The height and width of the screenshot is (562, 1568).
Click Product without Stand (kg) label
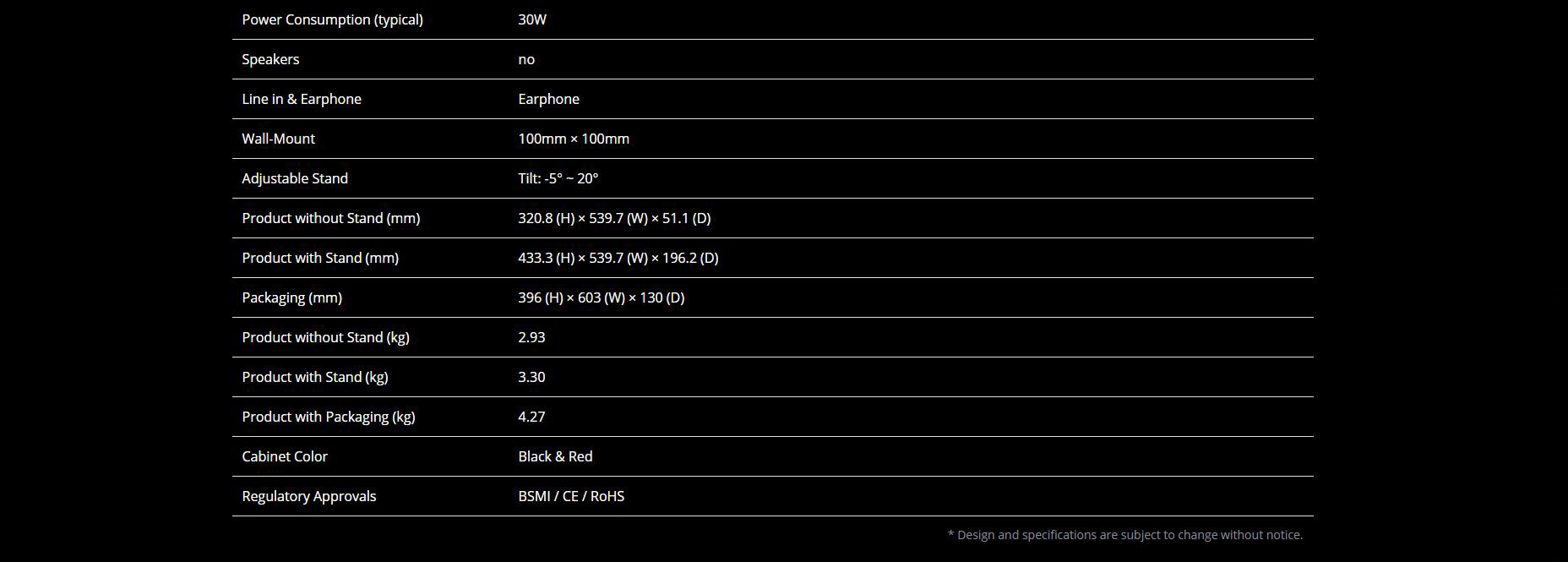click(x=325, y=337)
